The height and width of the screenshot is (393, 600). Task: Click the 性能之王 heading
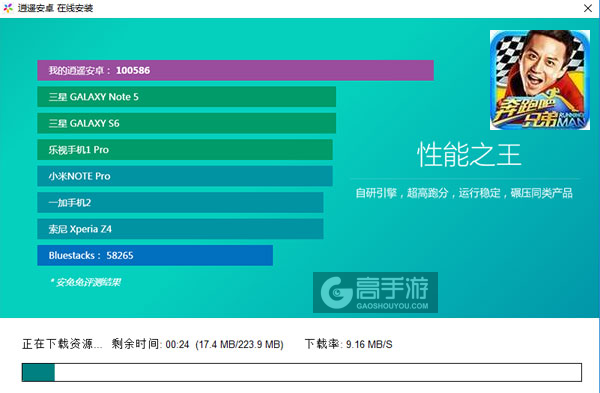click(469, 155)
